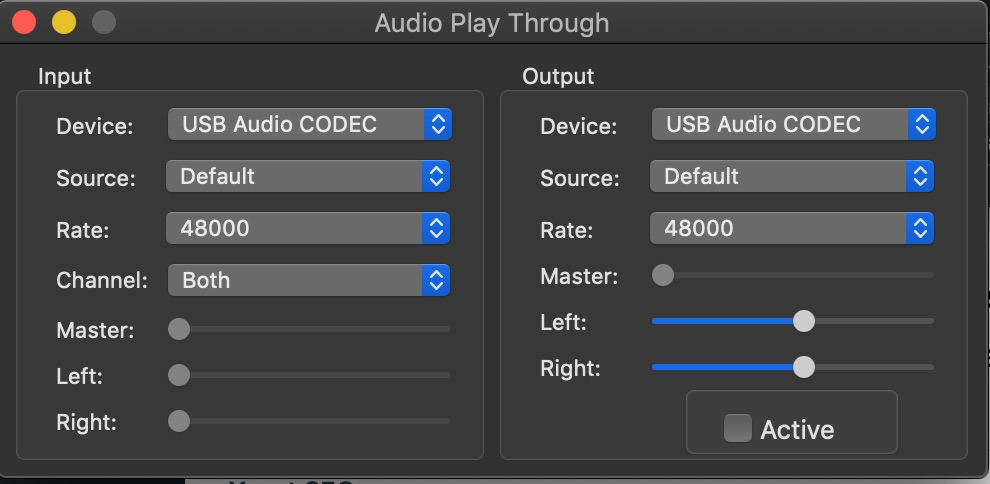This screenshot has height=484, width=990.
Task: Open the Input Device dropdown
Action: coord(309,125)
